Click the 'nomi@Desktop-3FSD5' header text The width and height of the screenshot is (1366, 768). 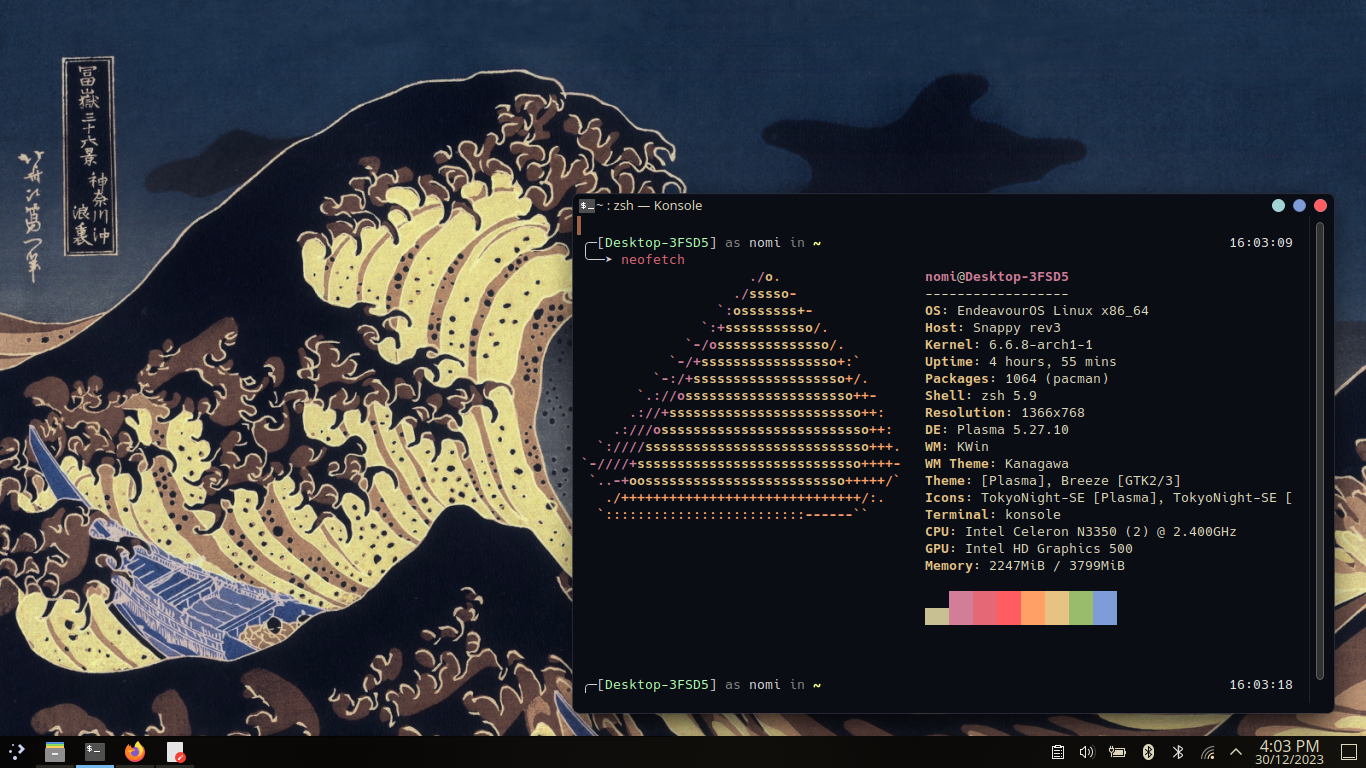click(997, 277)
